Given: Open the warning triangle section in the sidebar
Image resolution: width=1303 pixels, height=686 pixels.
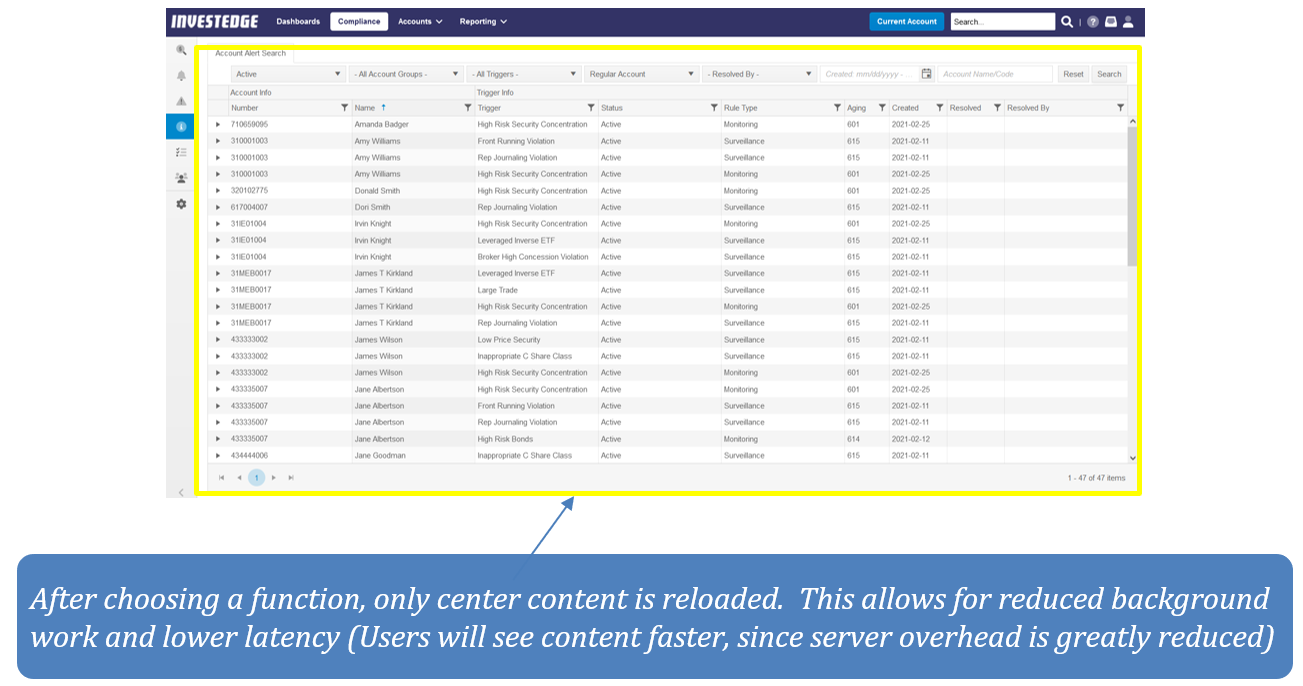Looking at the screenshot, I should (x=181, y=101).
